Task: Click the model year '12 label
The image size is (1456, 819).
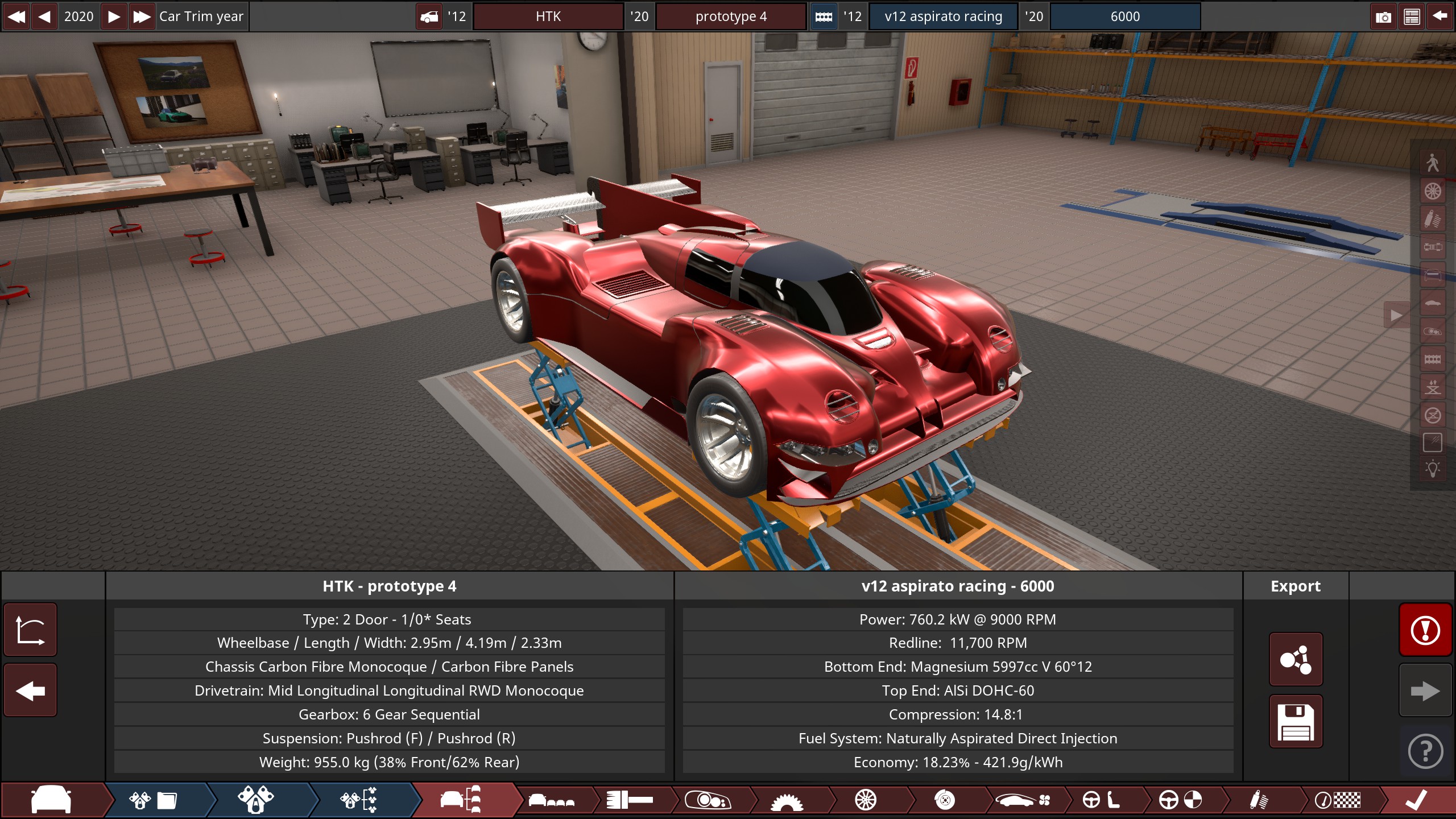Action: (457, 16)
